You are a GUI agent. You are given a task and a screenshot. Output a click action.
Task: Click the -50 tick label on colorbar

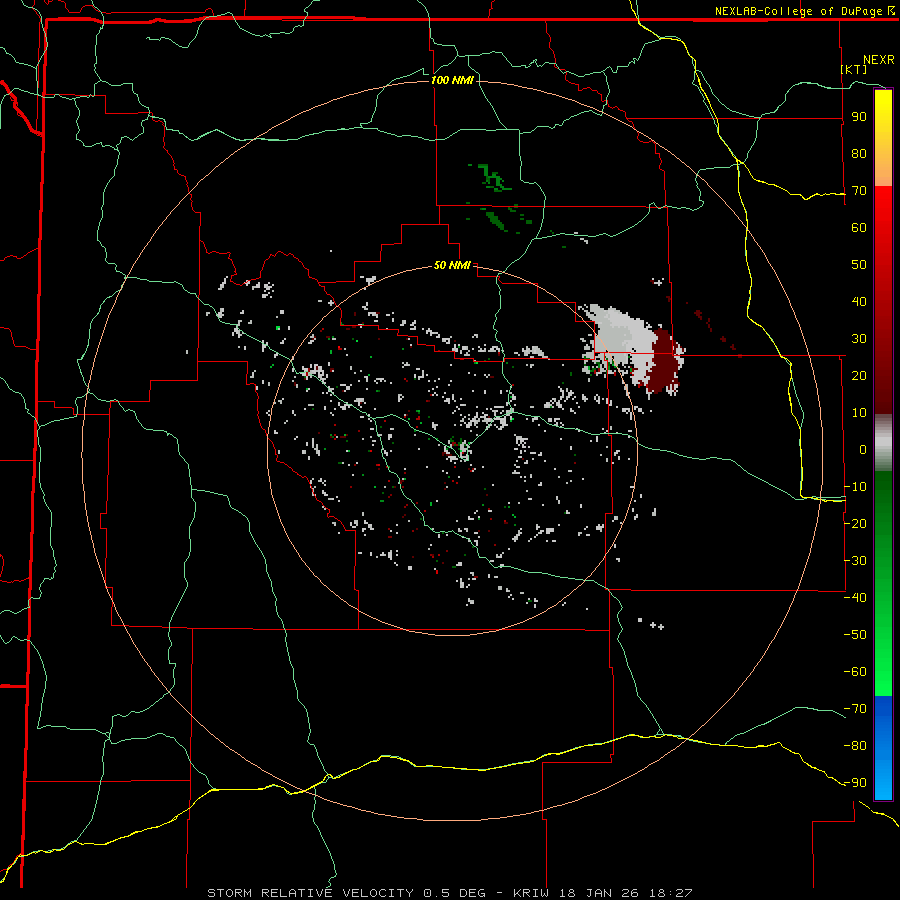(855, 635)
